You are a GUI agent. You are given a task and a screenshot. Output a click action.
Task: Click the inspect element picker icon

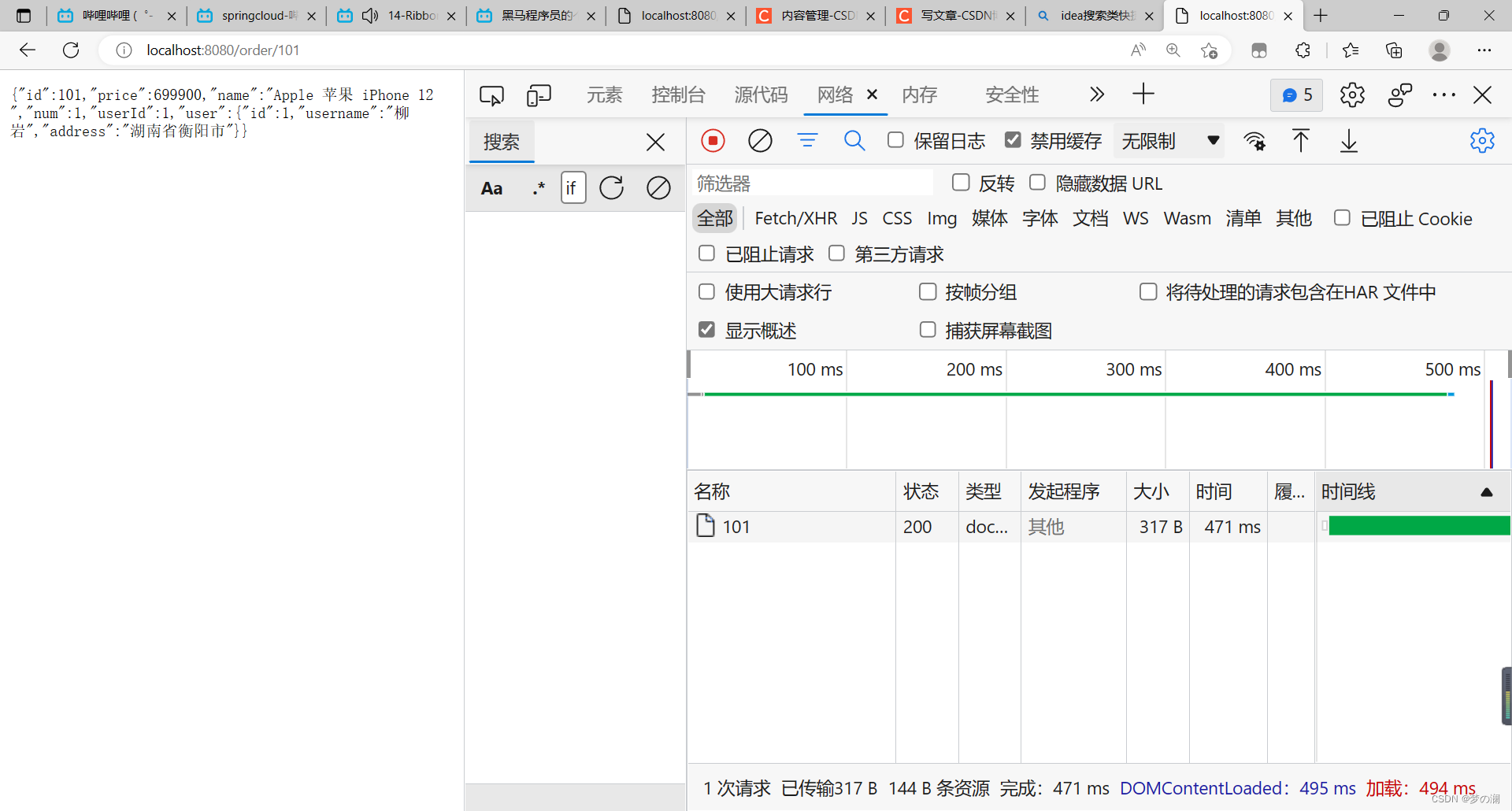coord(491,95)
